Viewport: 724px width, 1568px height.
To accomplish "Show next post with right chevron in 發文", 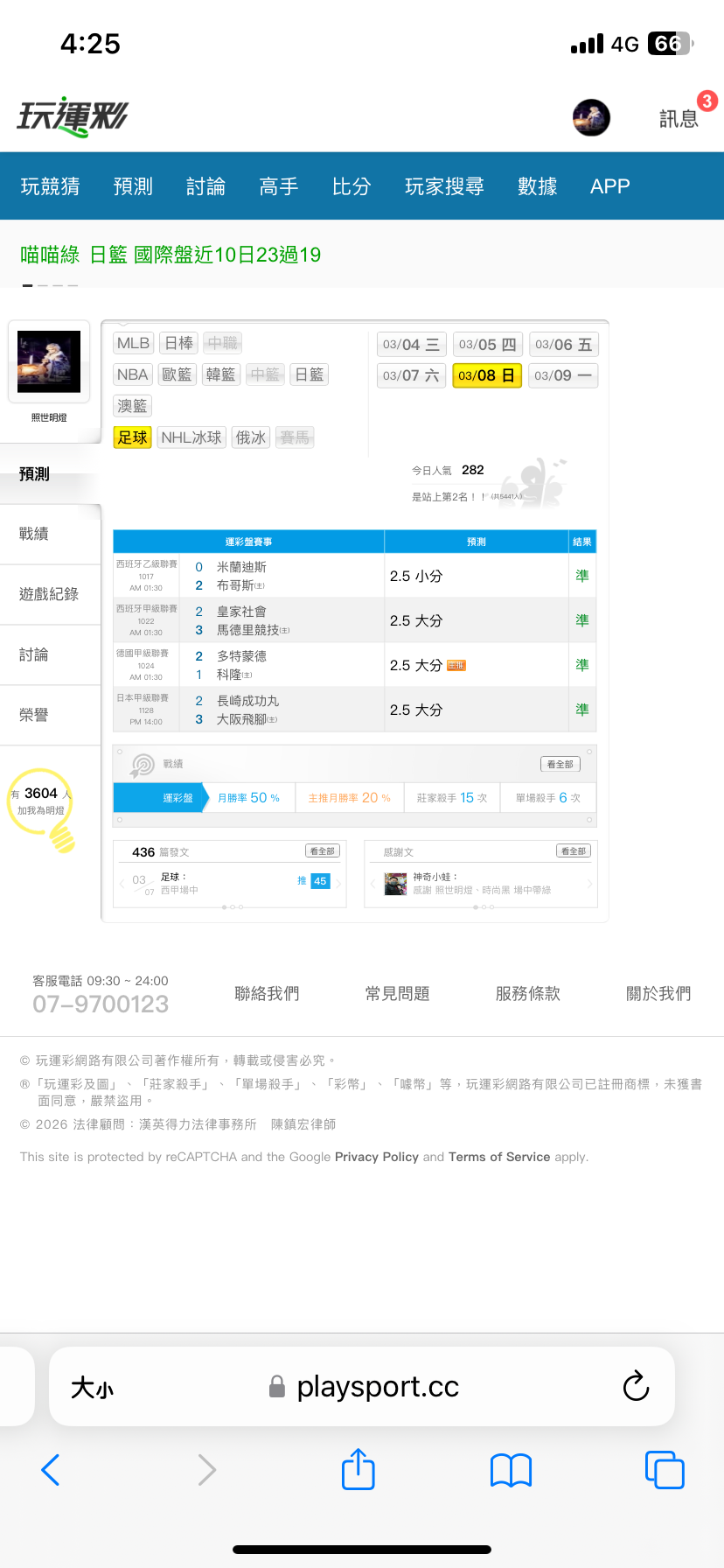I will click(x=339, y=884).
